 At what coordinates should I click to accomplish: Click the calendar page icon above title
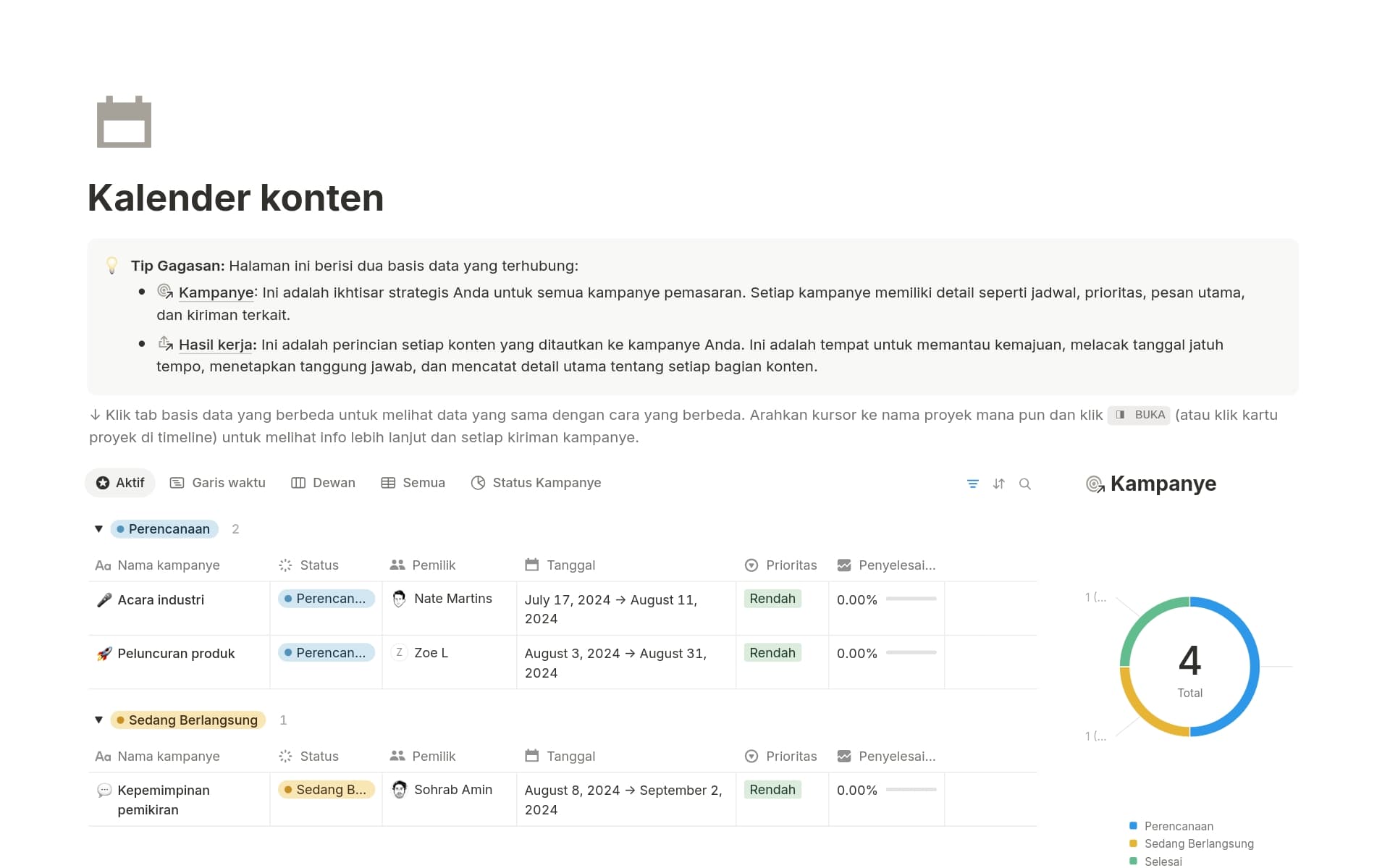[124, 122]
